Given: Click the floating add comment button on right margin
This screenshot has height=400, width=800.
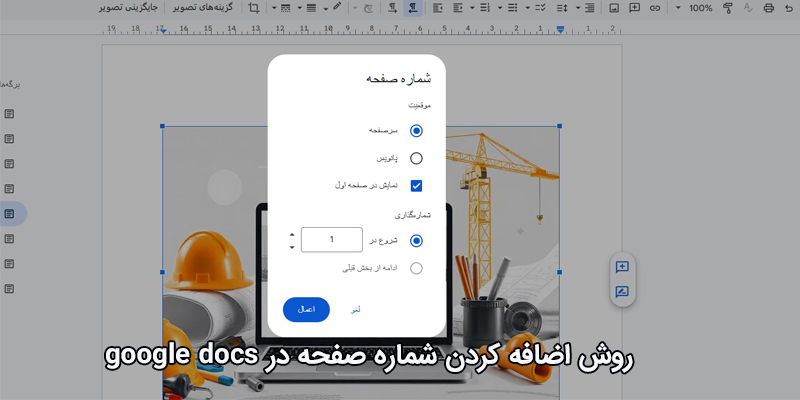Looking at the screenshot, I should coord(622,267).
